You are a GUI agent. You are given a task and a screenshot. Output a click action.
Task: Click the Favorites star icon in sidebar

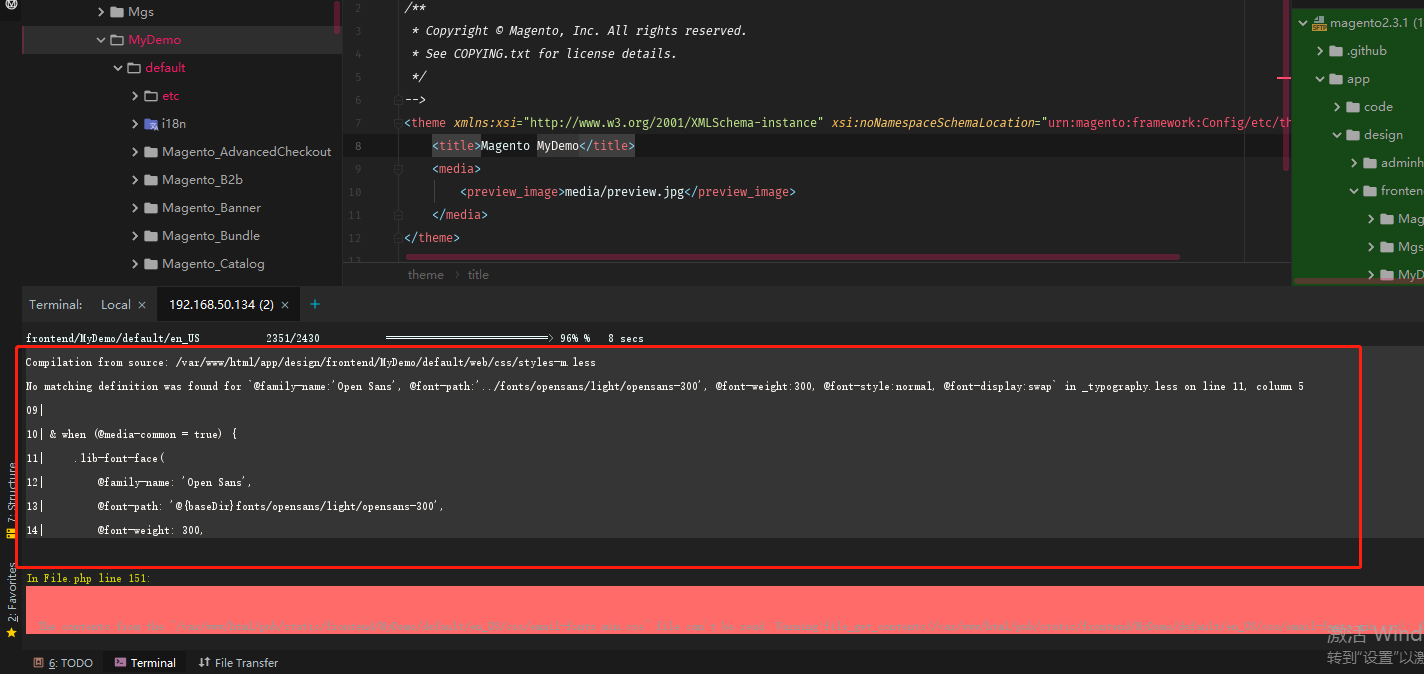tap(12, 633)
